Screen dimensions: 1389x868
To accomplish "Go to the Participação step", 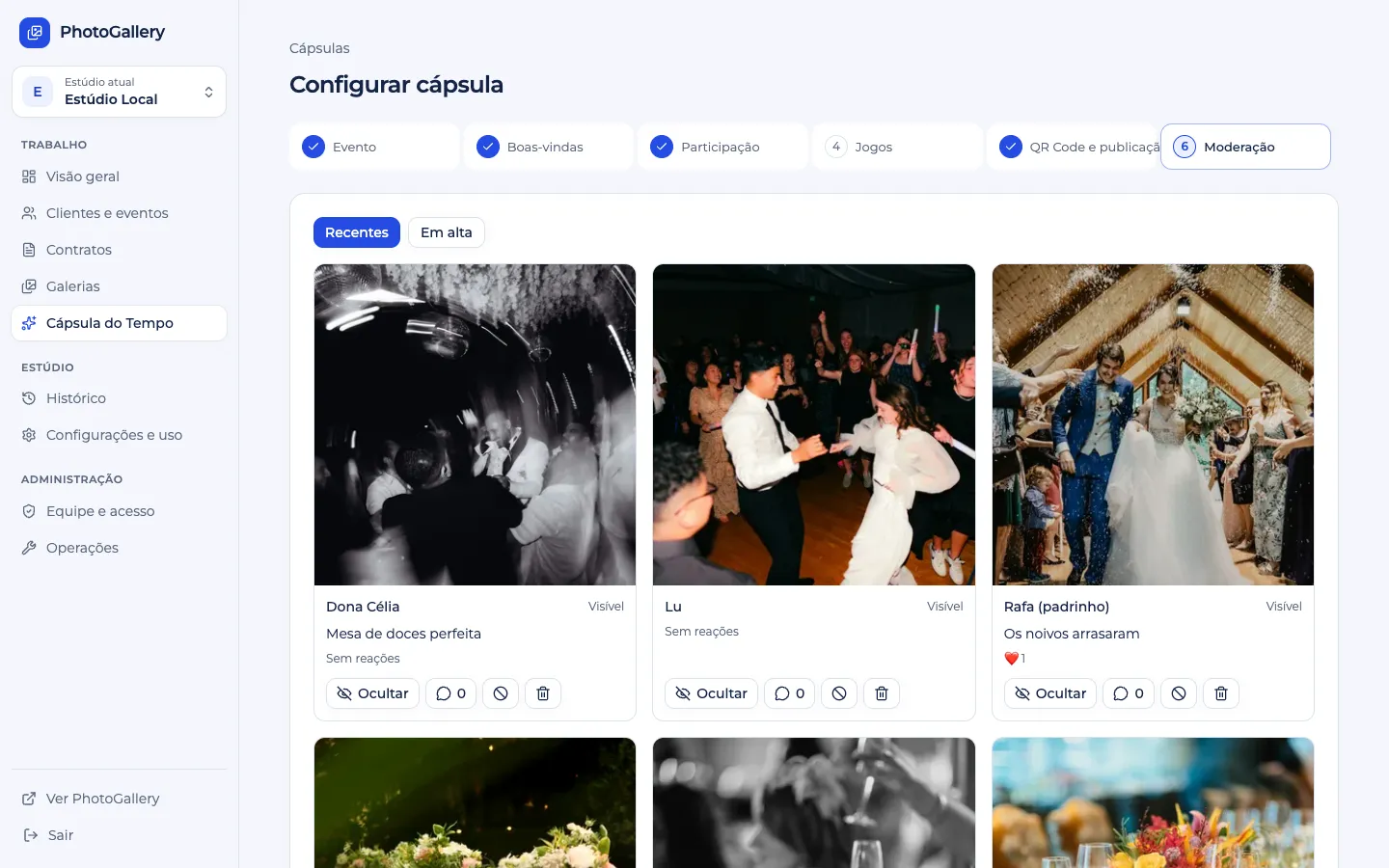I will tap(722, 147).
